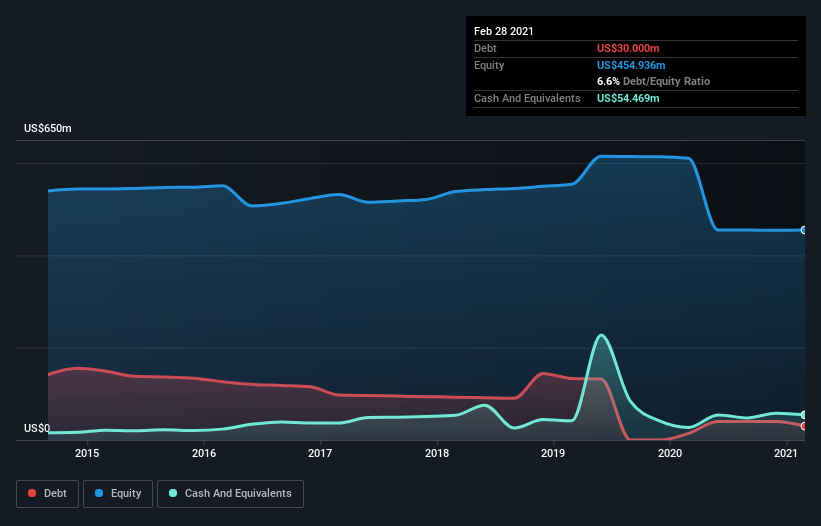Click the US$30.000m debt value
Screen dimensions: 821x526
pos(628,48)
